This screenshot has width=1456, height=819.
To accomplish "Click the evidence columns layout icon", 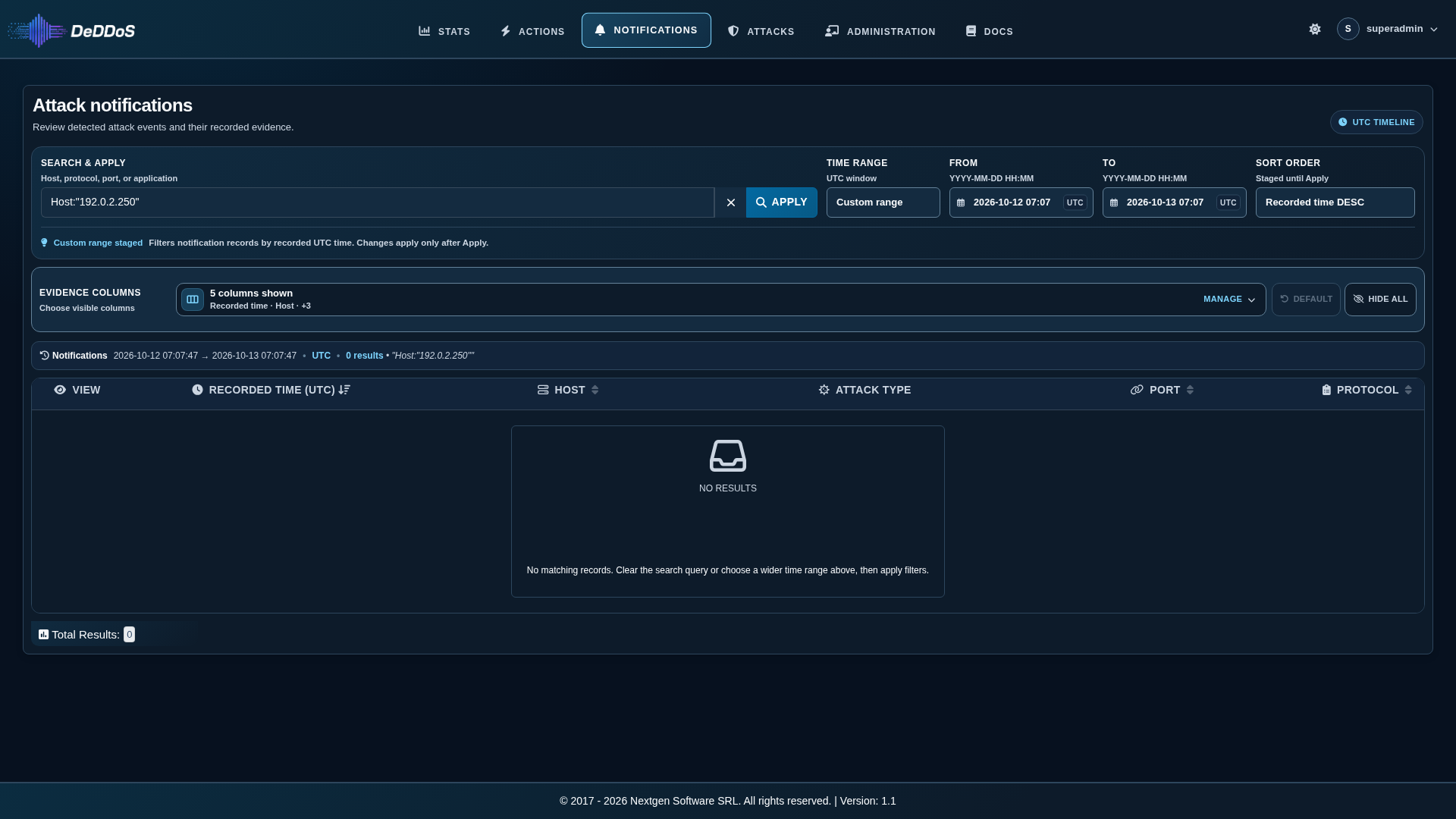I will coord(193,300).
